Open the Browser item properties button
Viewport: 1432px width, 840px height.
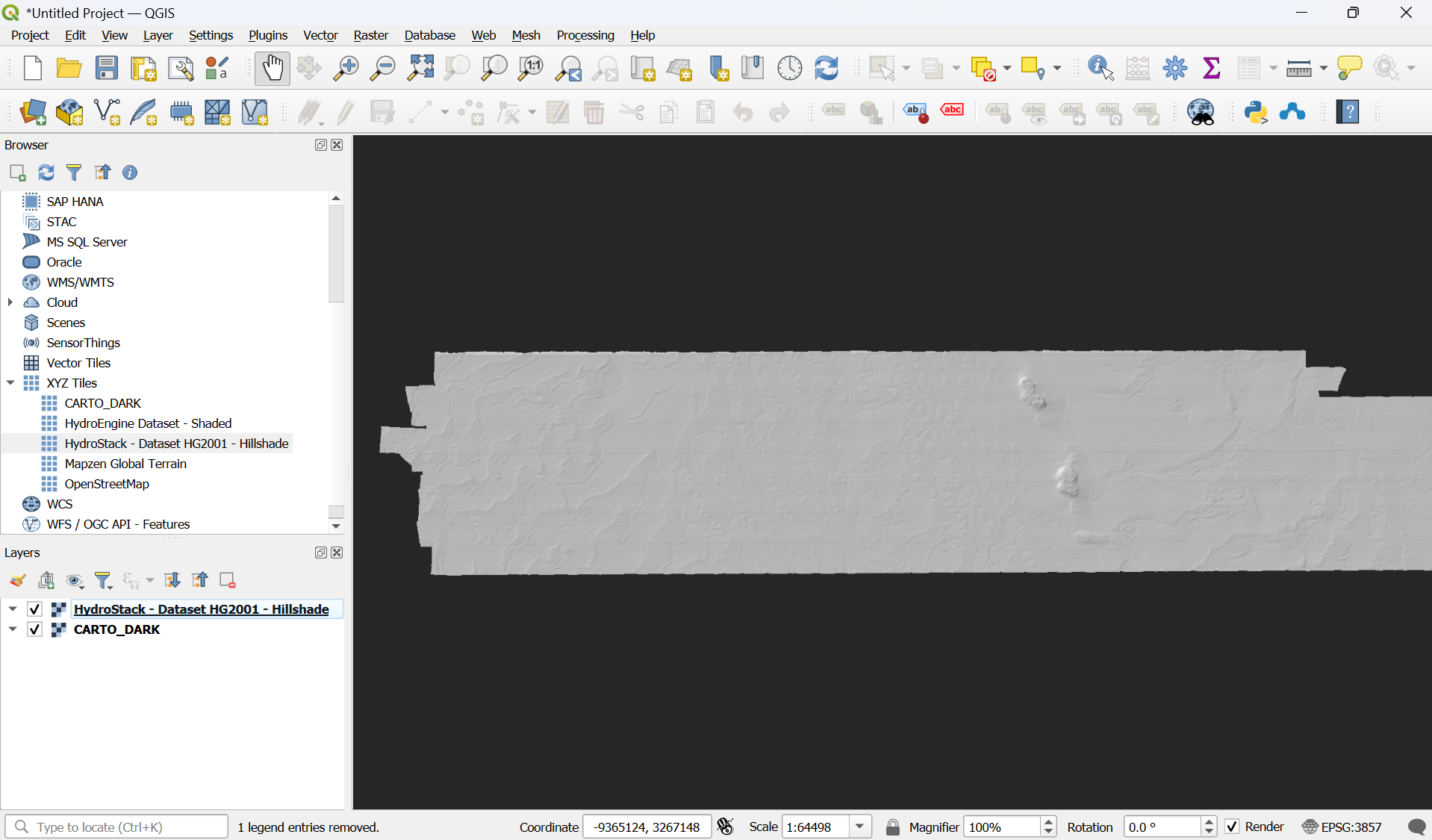pos(130,172)
